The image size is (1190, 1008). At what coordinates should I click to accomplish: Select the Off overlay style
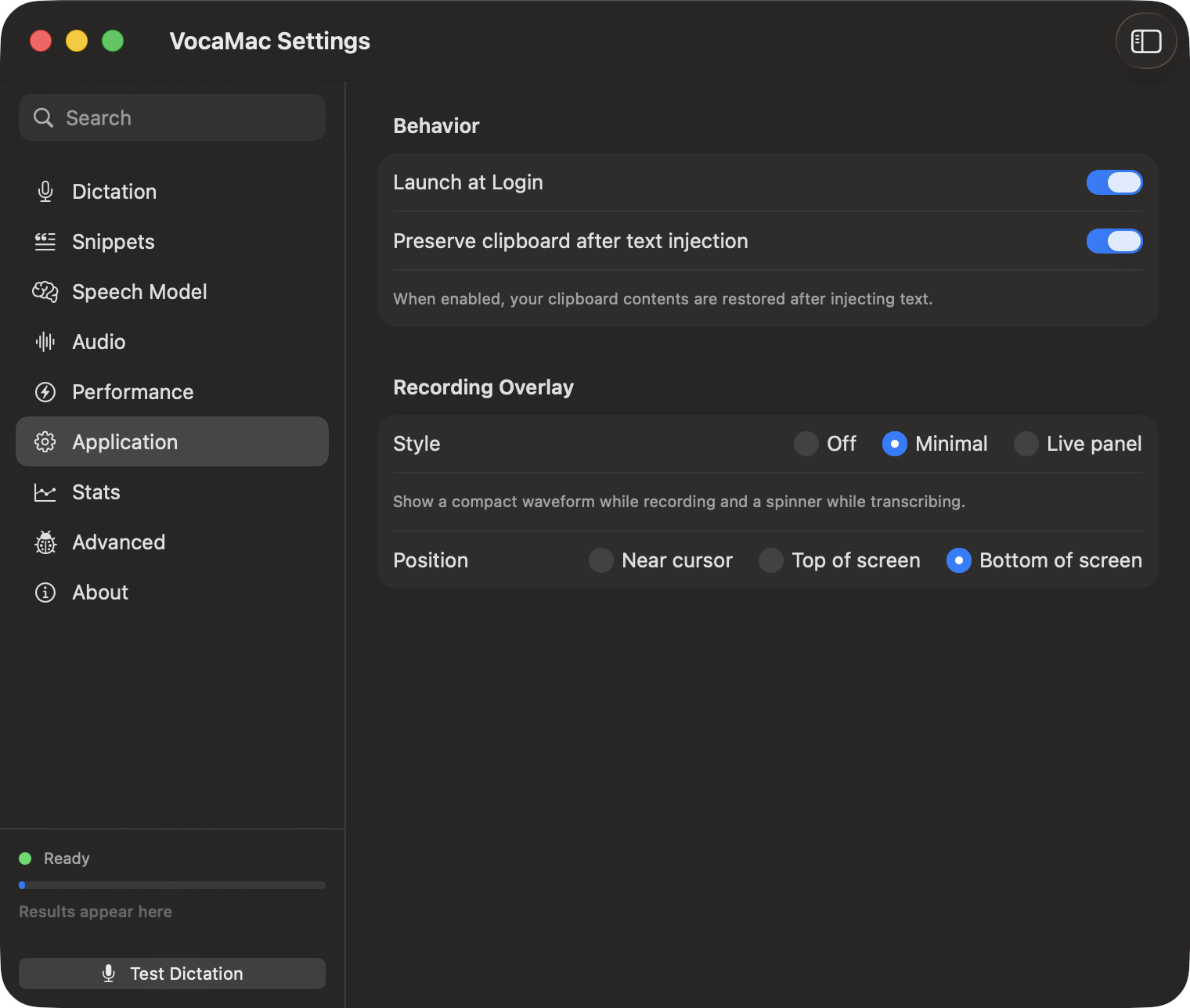[x=806, y=444]
